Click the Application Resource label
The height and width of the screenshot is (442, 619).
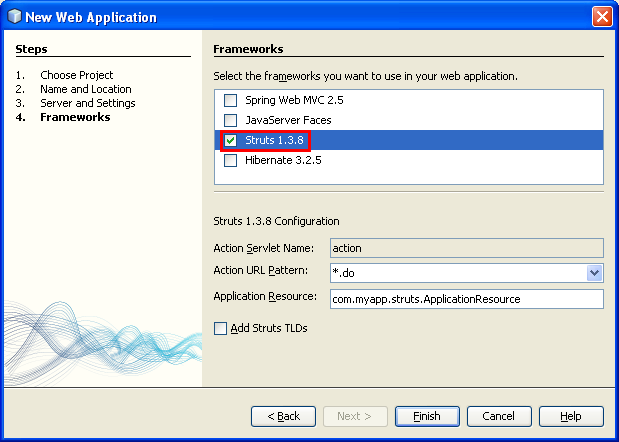tap(265, 296)
